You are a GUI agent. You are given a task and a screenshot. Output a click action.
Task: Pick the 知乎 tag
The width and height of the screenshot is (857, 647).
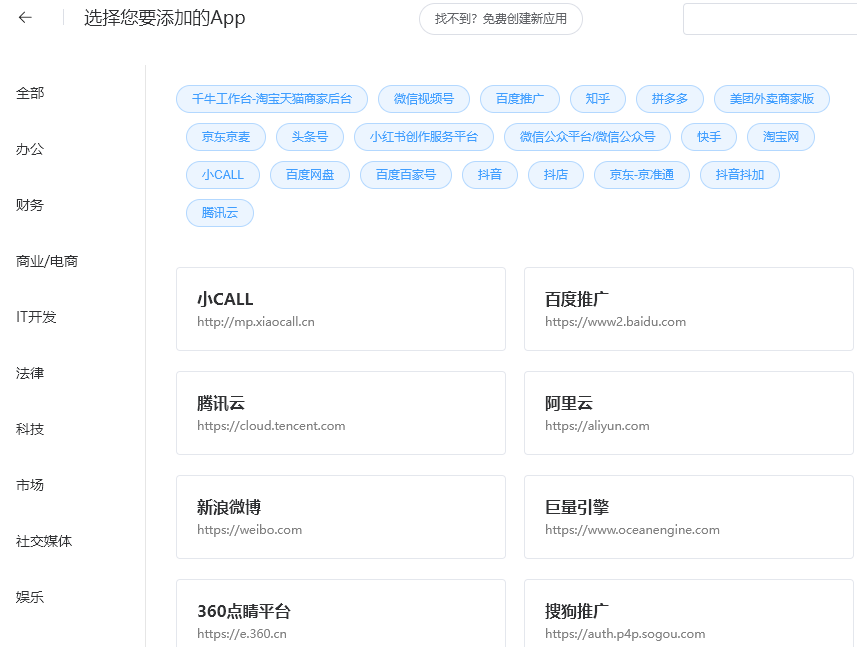[598, 99]
